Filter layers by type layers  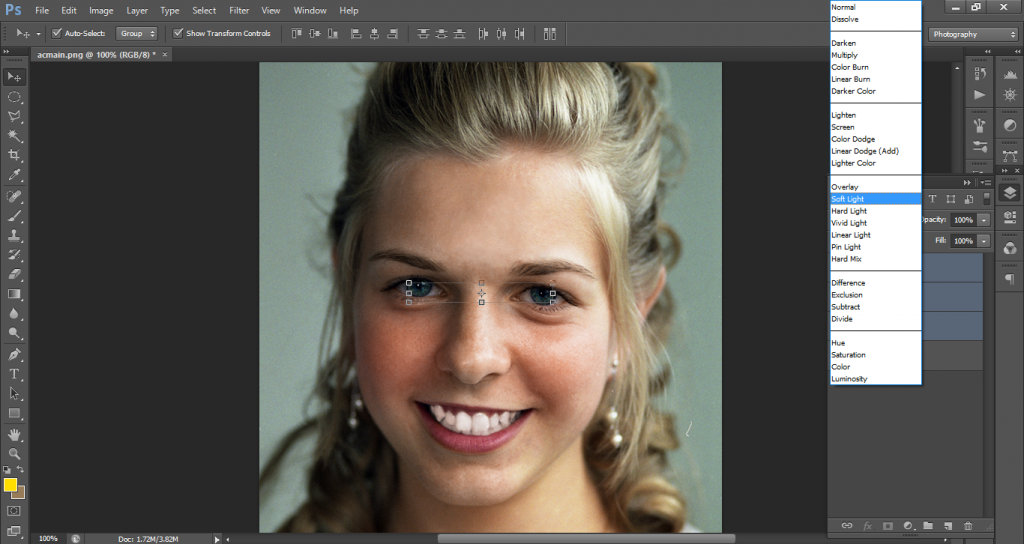[x=932, y=199]
